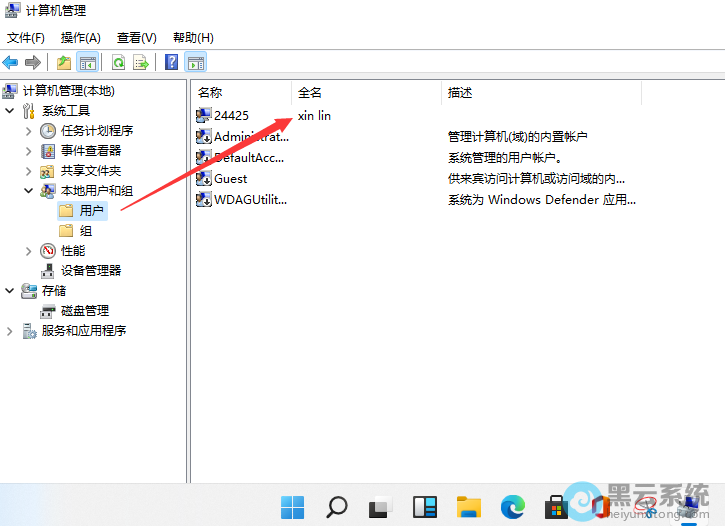Screen dimensions: 725x526
Task: Expand the 任务计划程序 node
Action: tap(28, 131)
